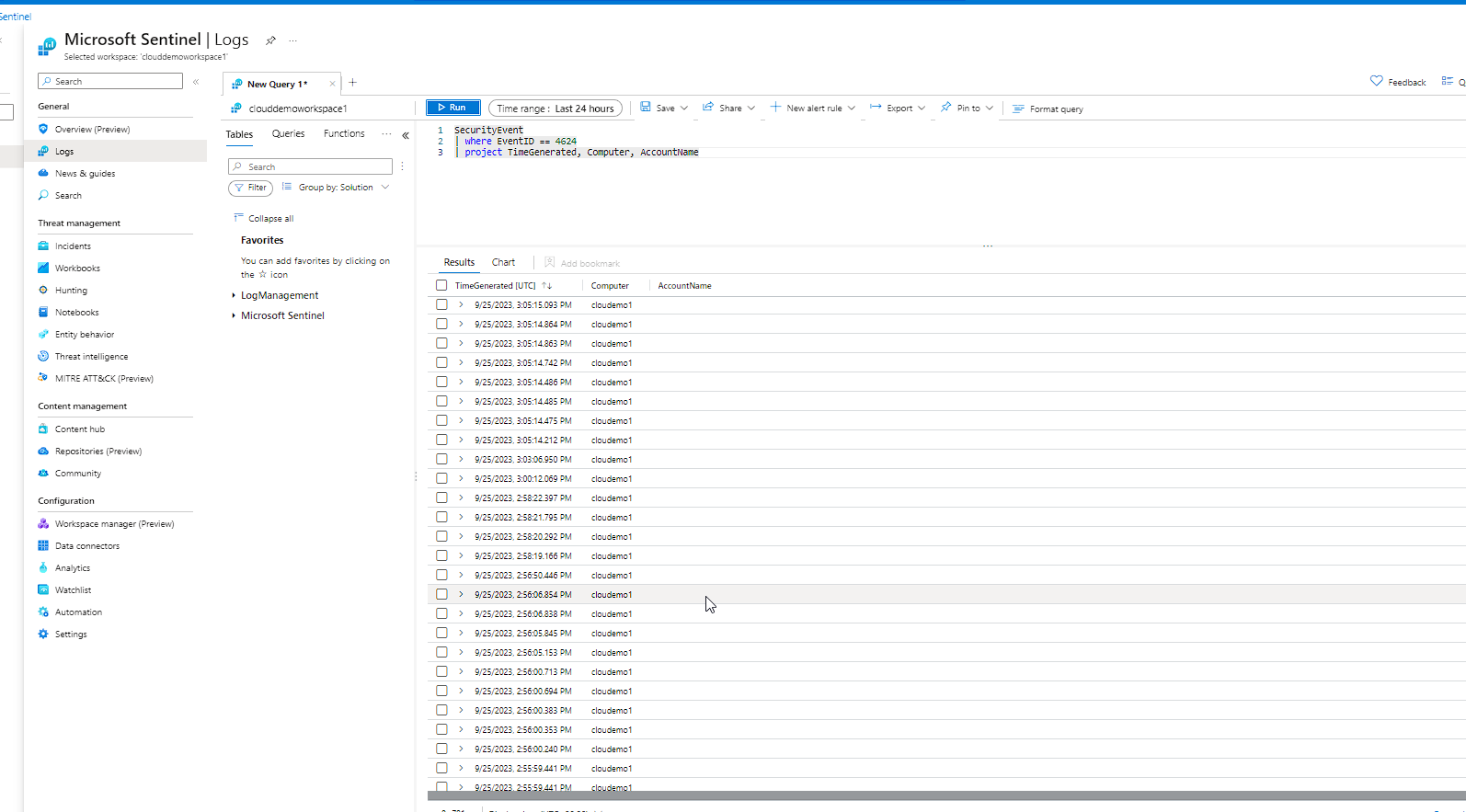Image resolution: width=1466 pixels, height=812 pixels.
Task: Check the row for 3:03:06.950 PM
Action: coord(441,459)
